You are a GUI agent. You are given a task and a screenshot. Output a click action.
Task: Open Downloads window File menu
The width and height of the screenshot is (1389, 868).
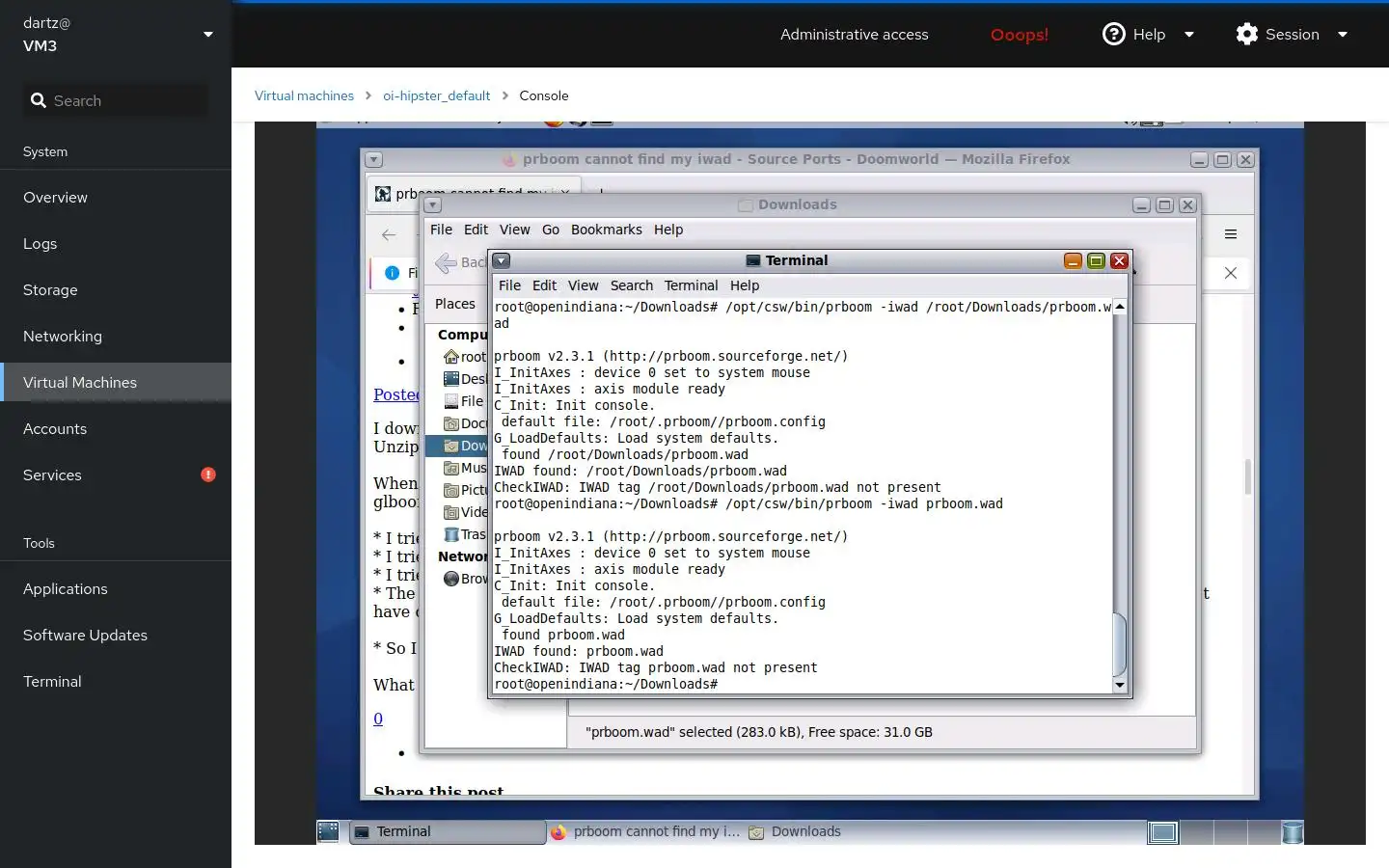441,230
